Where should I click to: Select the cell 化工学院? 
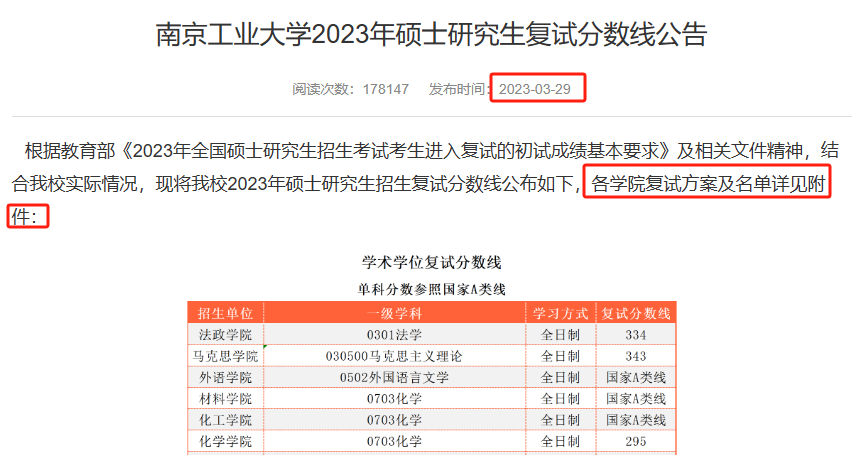(226, 420)
